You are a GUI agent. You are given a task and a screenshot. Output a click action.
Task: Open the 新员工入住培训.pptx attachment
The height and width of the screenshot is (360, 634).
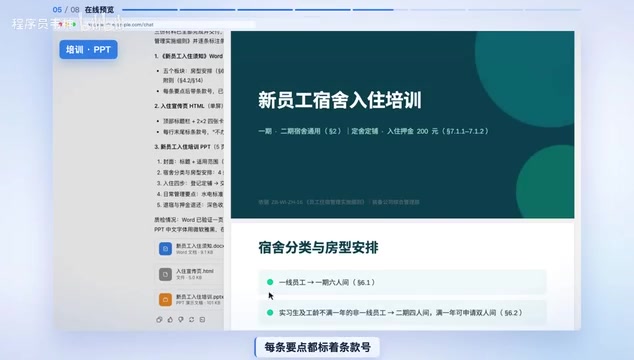click(189, 300)
